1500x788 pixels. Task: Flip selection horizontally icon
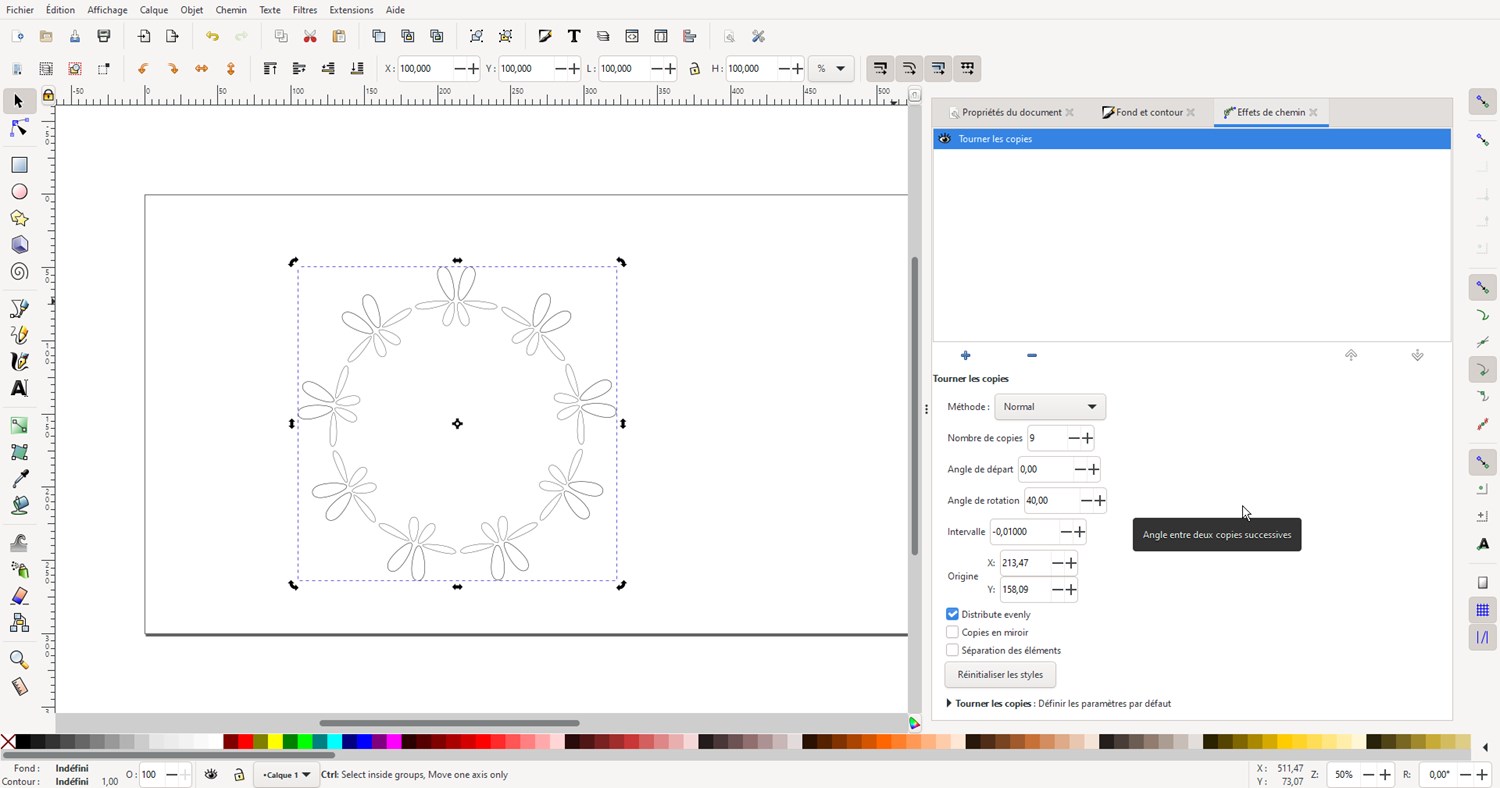[x=201, y=68]
